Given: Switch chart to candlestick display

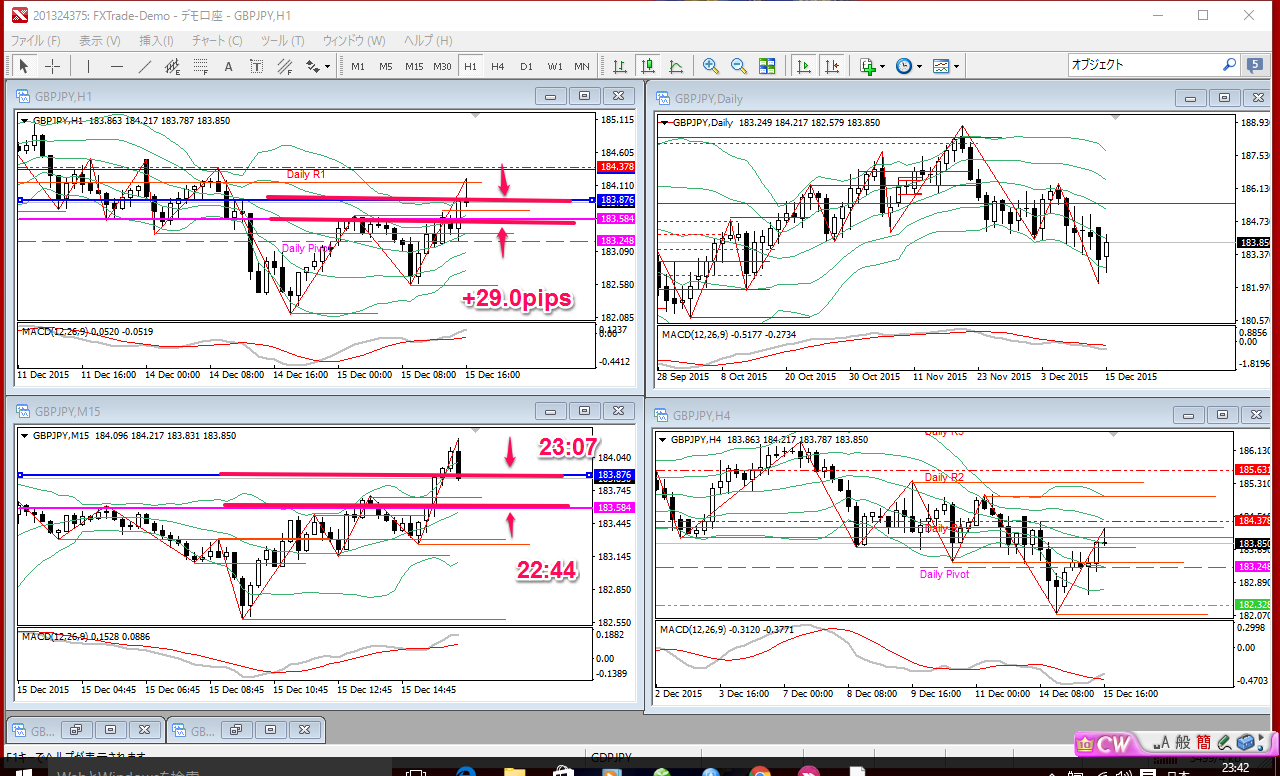Looking at the screenshot, I should (648, 66).
